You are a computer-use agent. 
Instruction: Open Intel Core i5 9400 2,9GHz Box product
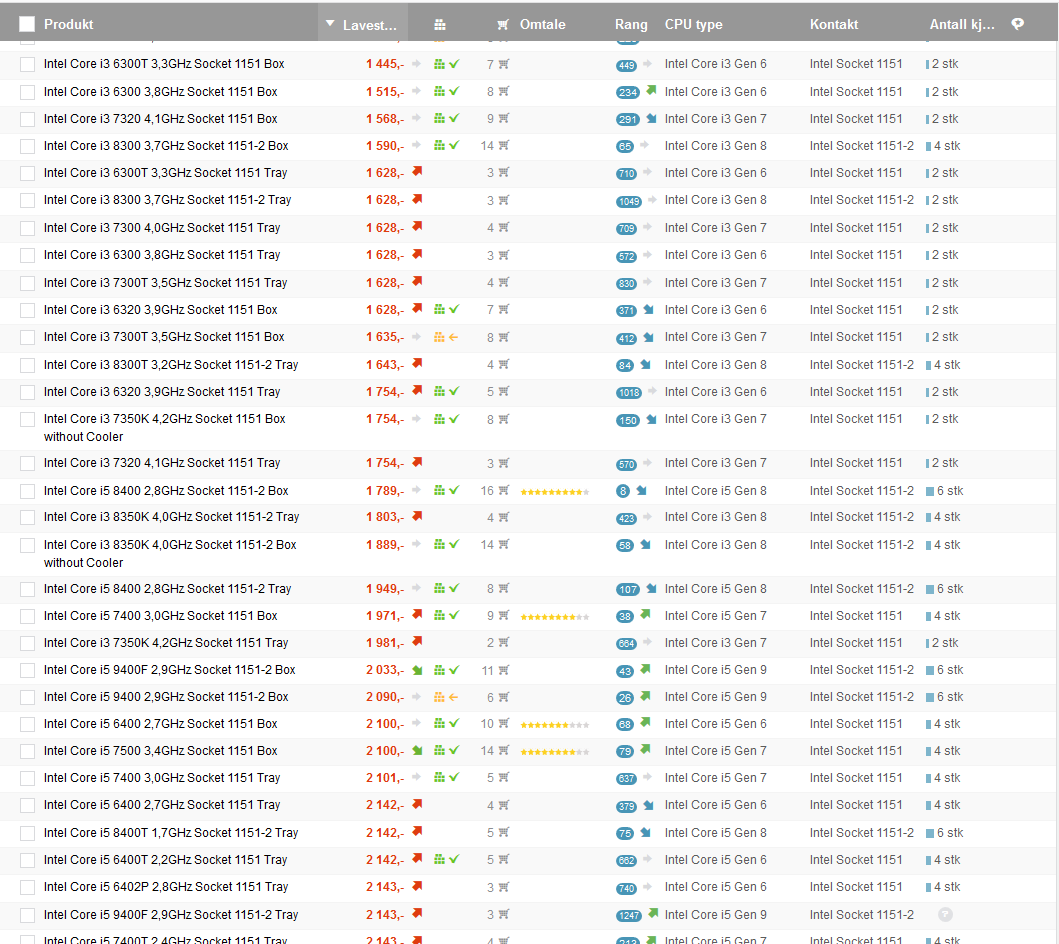(166, 697)
